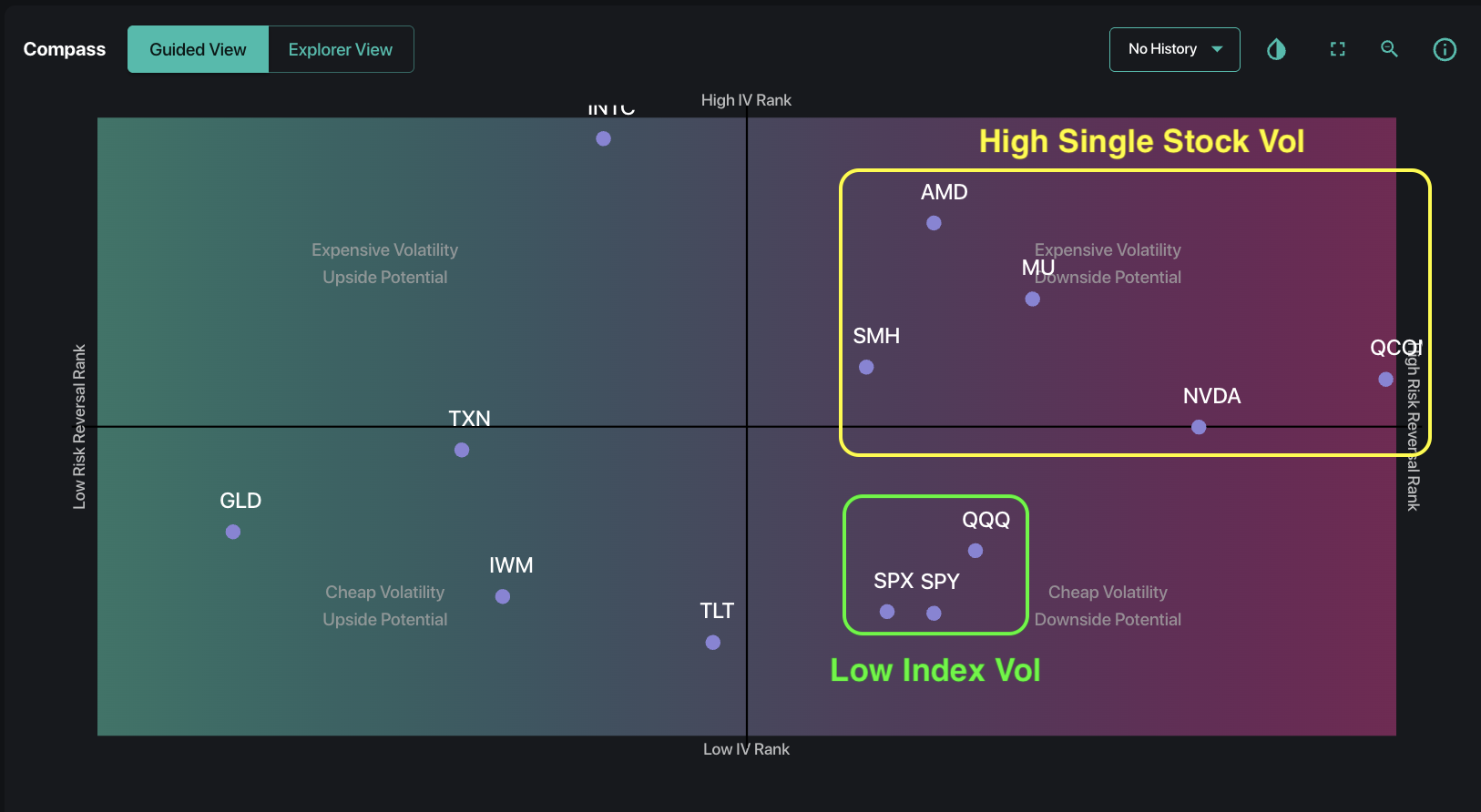Click the TXN ticker label
The image size is (1481, 812).
(x=469, y=419)
